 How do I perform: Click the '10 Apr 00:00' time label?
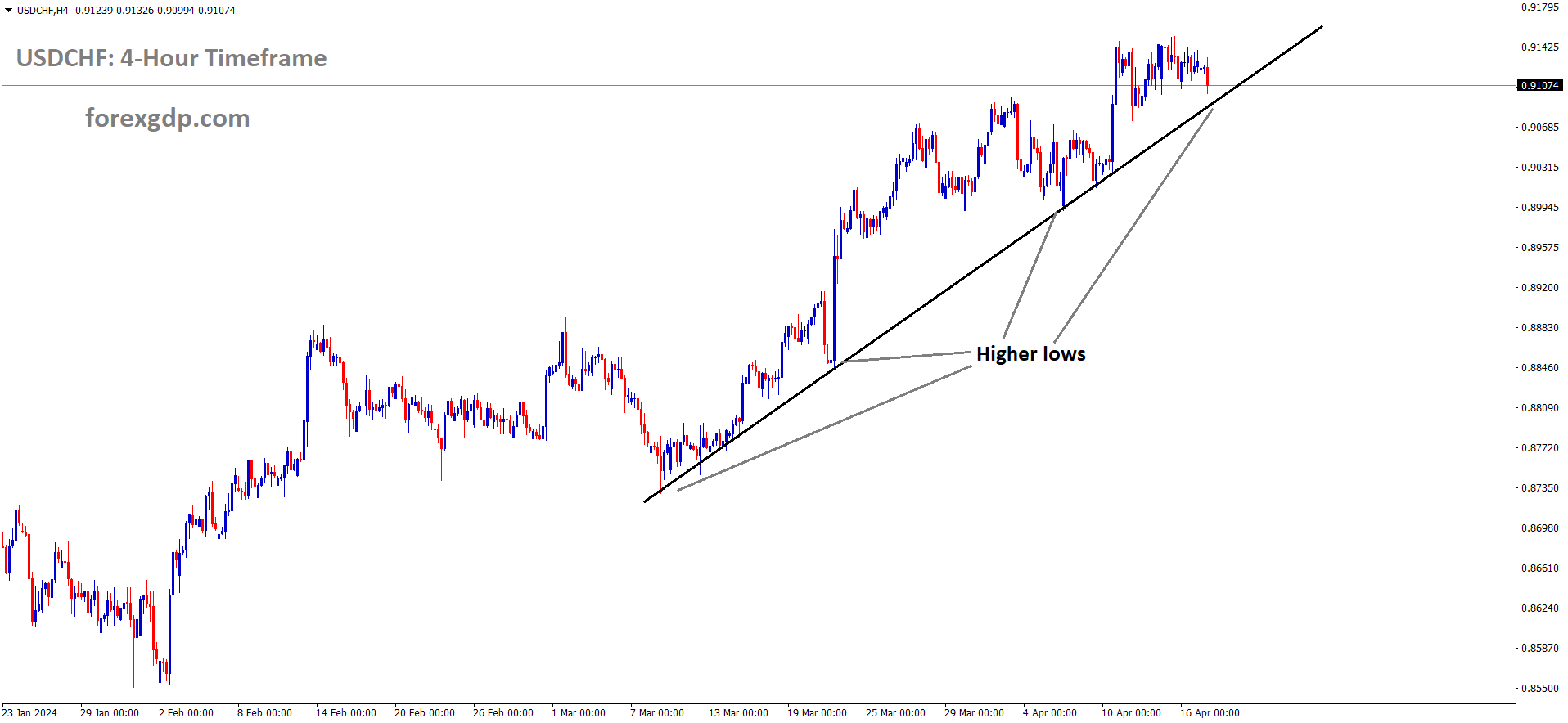pos(1131,713)
